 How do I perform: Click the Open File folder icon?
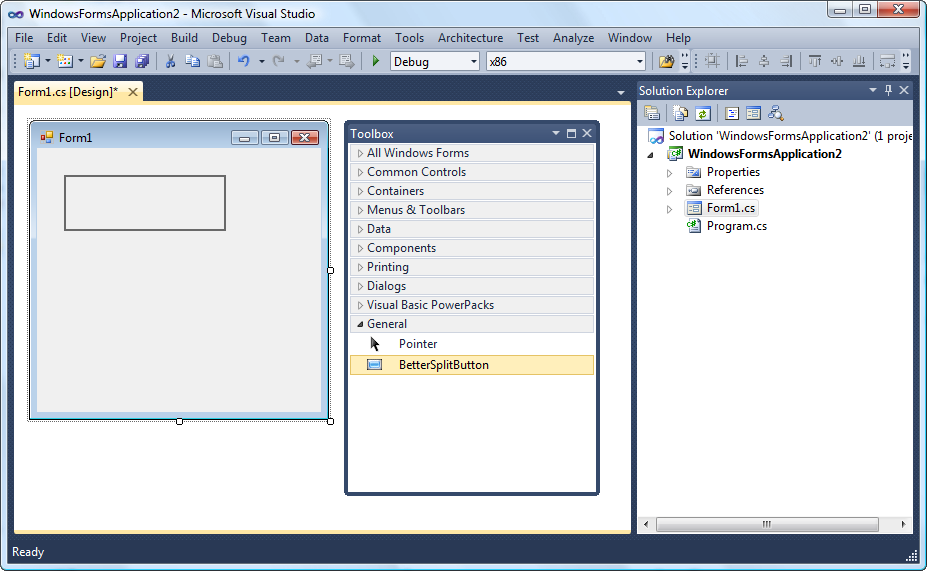pyautogui.click(x=98, y=62)
